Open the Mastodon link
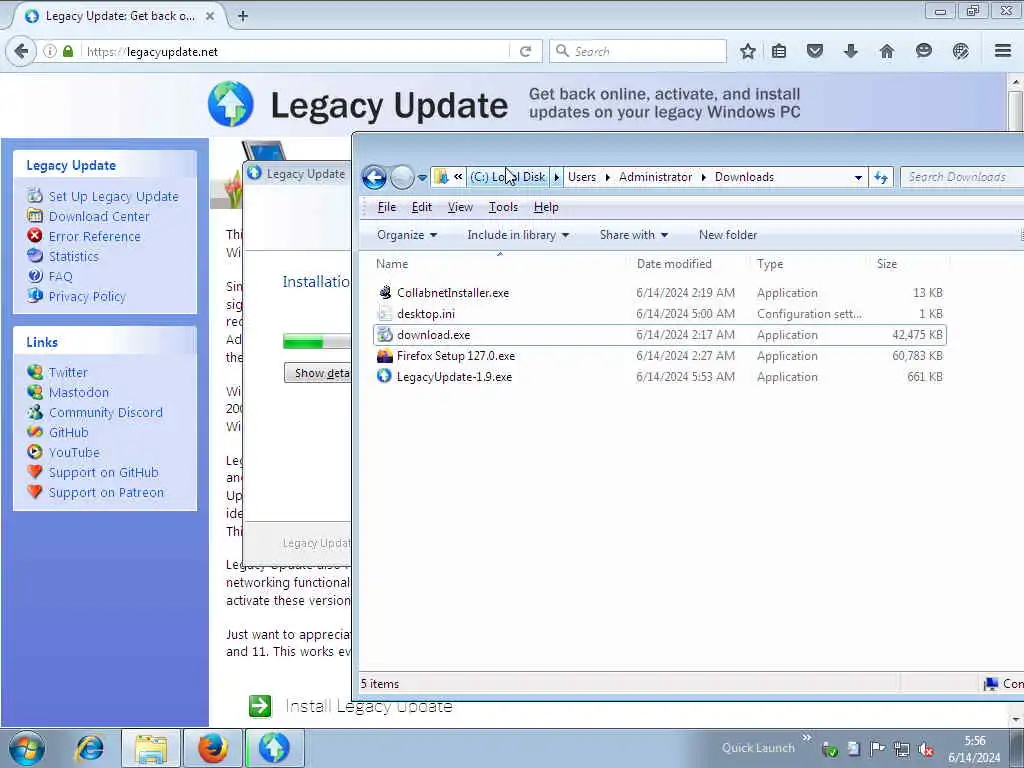Screen dimensions: 1024x768 (78, 392)
